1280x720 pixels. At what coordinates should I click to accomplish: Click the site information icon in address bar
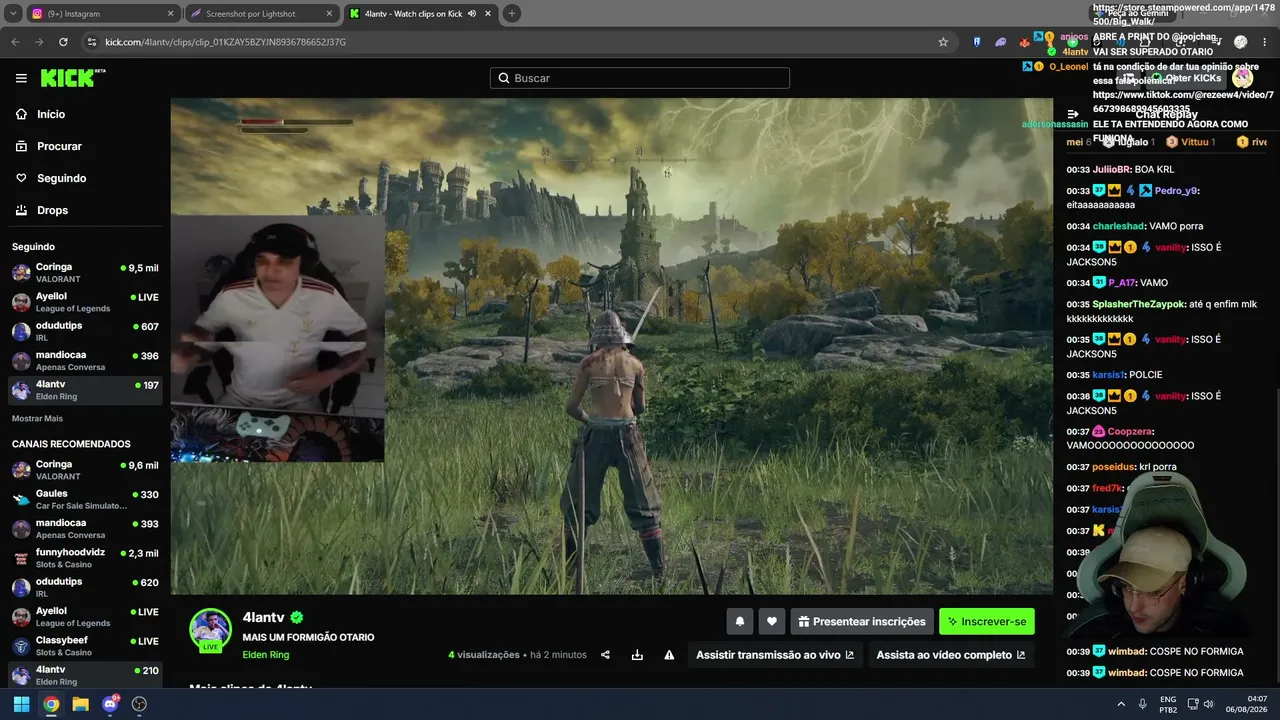coord(92,42)
